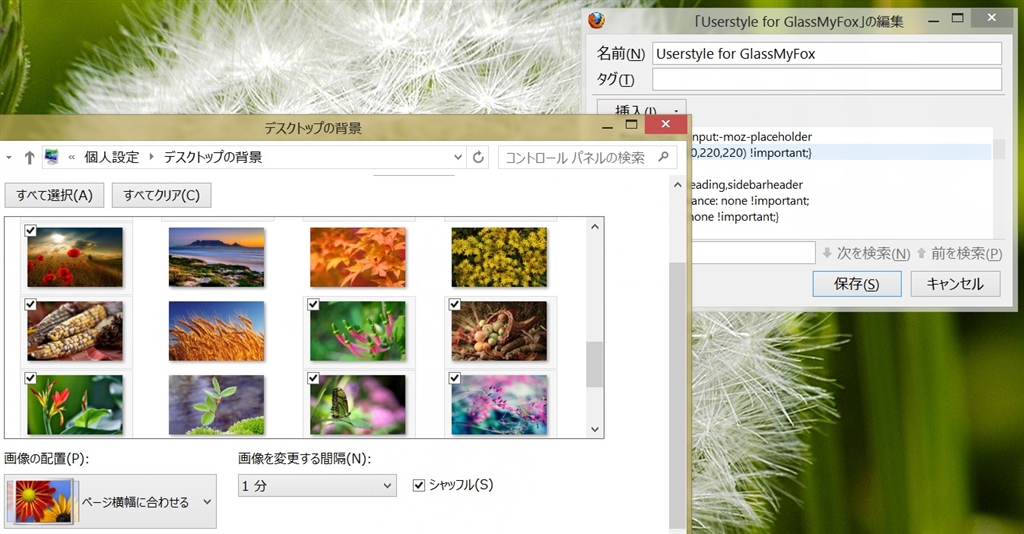Image resolution: width=1024 pixels, height=534 pixels.
Task: Open the change interval dropdown showing 1 分
Action: [x=317, y=485]
